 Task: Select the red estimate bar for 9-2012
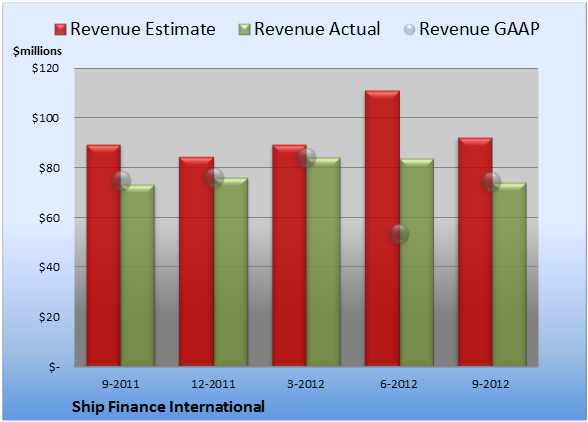pos(475,252)
